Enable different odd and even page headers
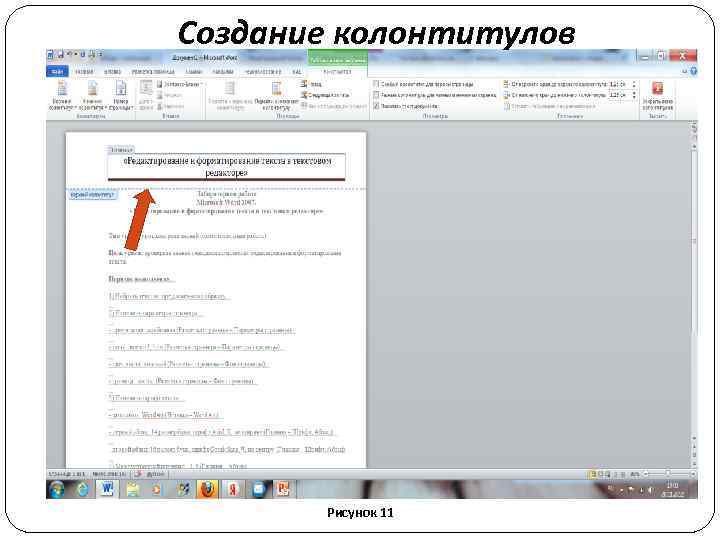 coord(434,95)
